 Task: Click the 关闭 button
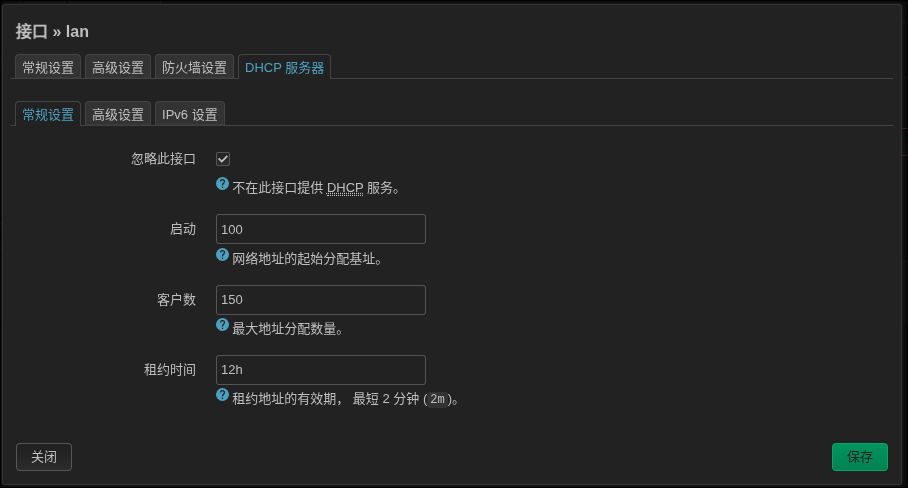click(44, 457)
